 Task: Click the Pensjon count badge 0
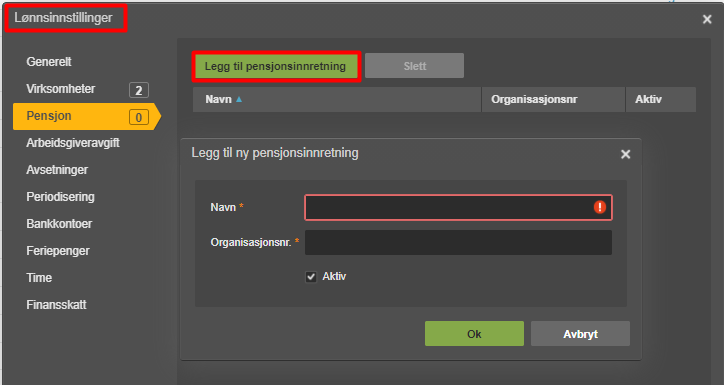(139, 117)
